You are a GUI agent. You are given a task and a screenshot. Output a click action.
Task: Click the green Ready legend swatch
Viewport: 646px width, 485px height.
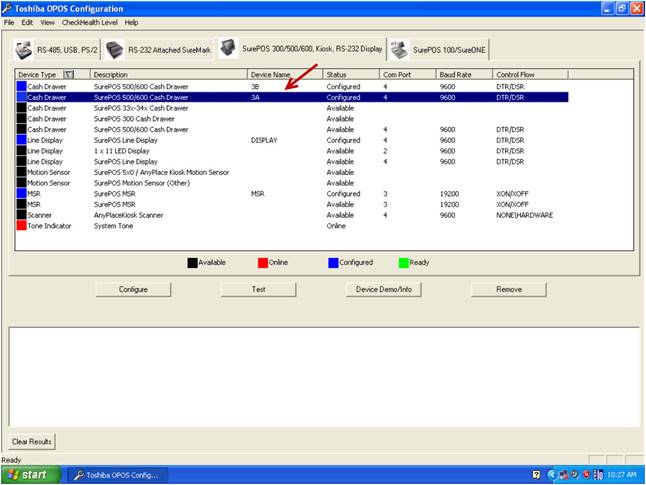click(403, 263)
